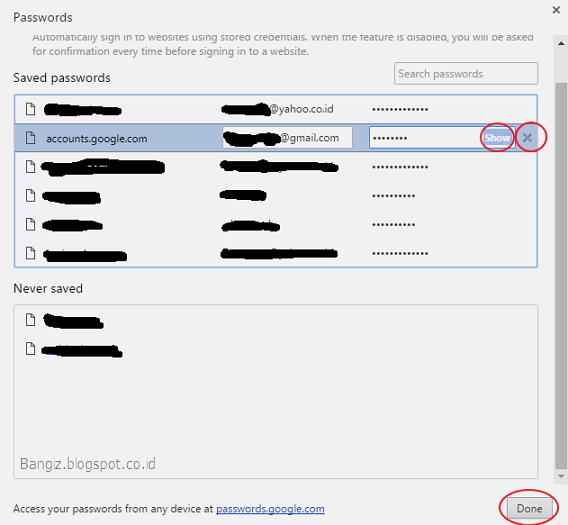Click the @gmail.com username field
The height and width of the screenshot is (525, 568).
coord(287,138)
